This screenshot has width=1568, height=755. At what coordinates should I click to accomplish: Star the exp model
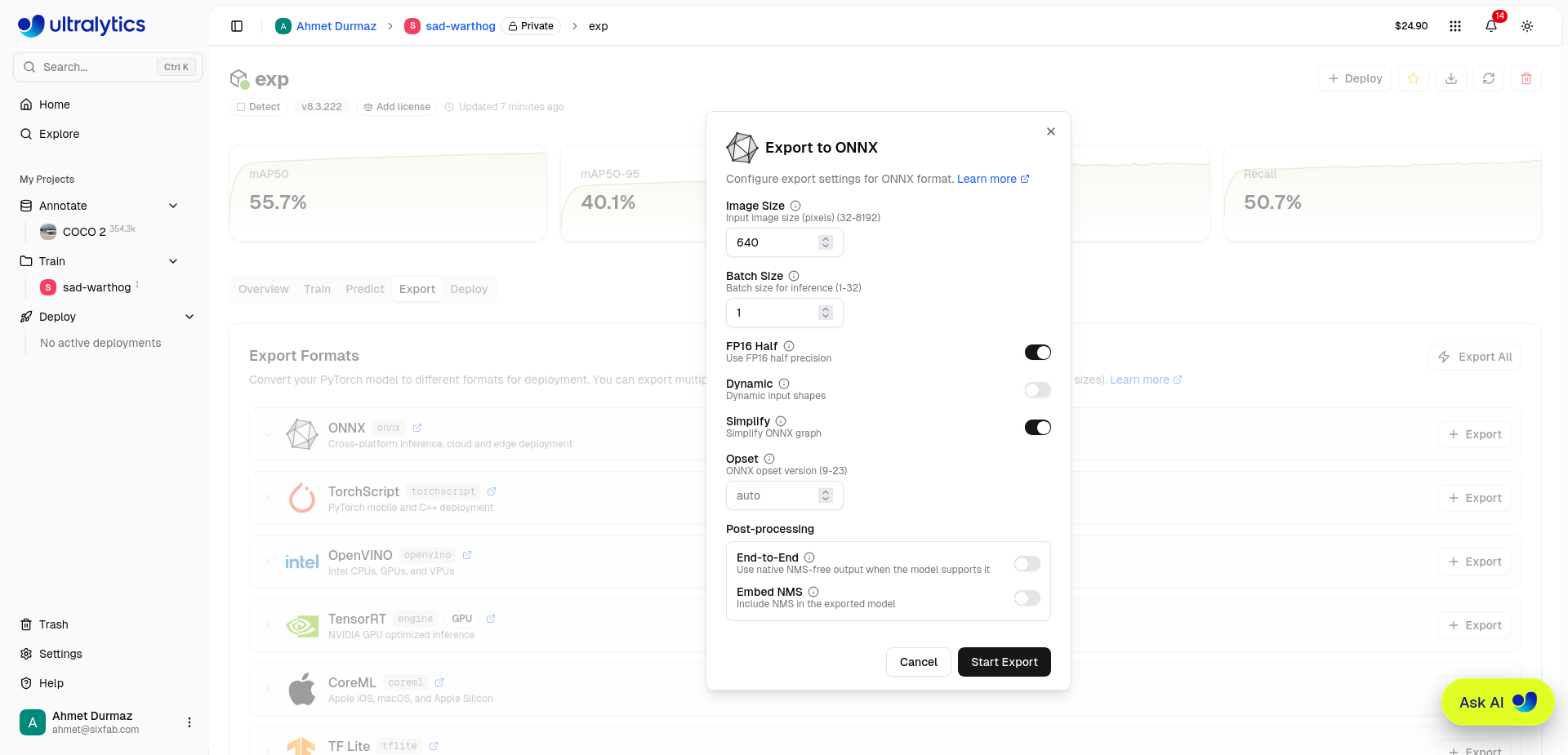coord(1414,78)
